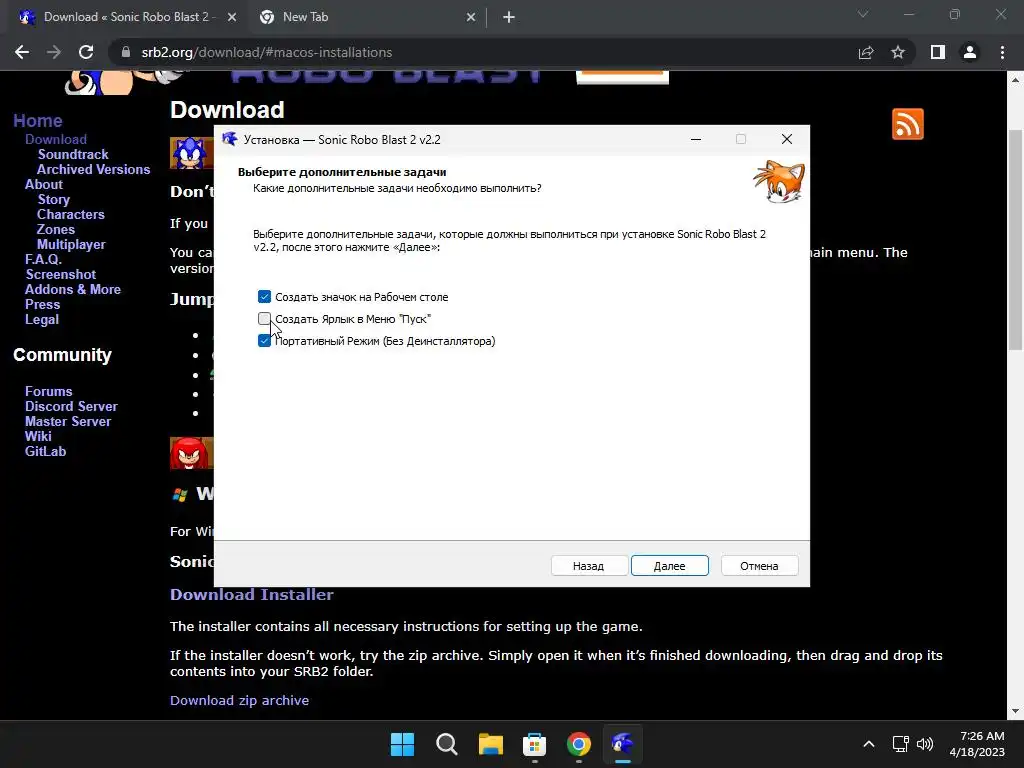Open Windows Start menu
Image resolution: width=1024 pixels, height=768 pixels.
click(x=402, y=744)
